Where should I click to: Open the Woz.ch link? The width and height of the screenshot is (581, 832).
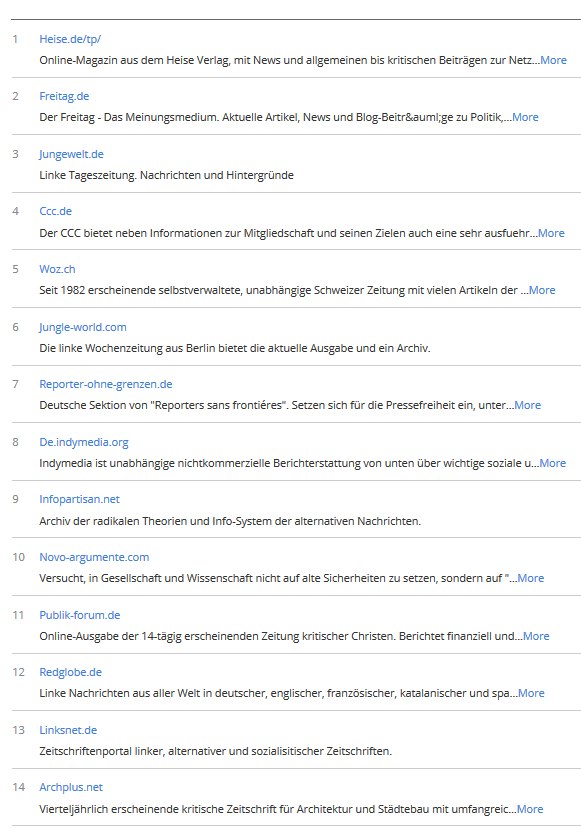(57, 269)
